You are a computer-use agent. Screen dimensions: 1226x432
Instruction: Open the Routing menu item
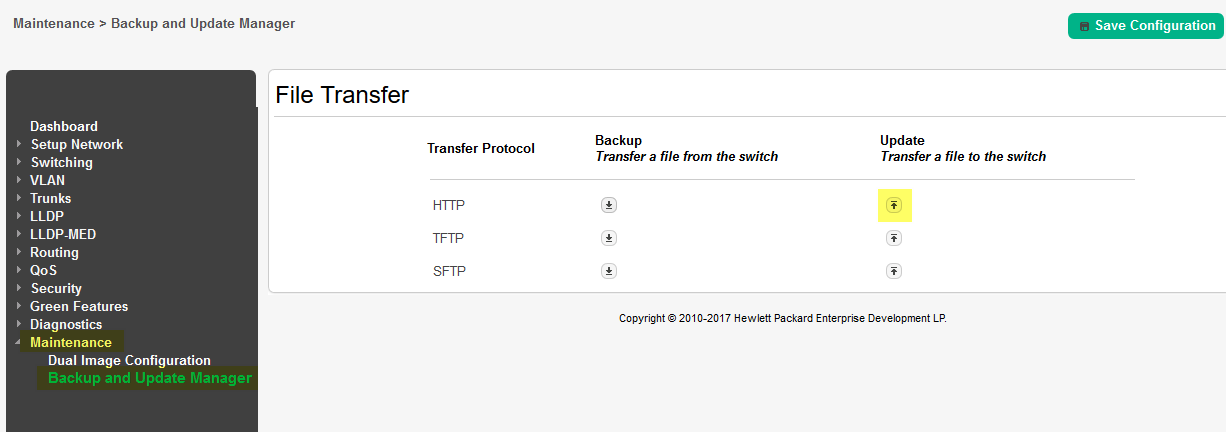click(x=54, y=252)
